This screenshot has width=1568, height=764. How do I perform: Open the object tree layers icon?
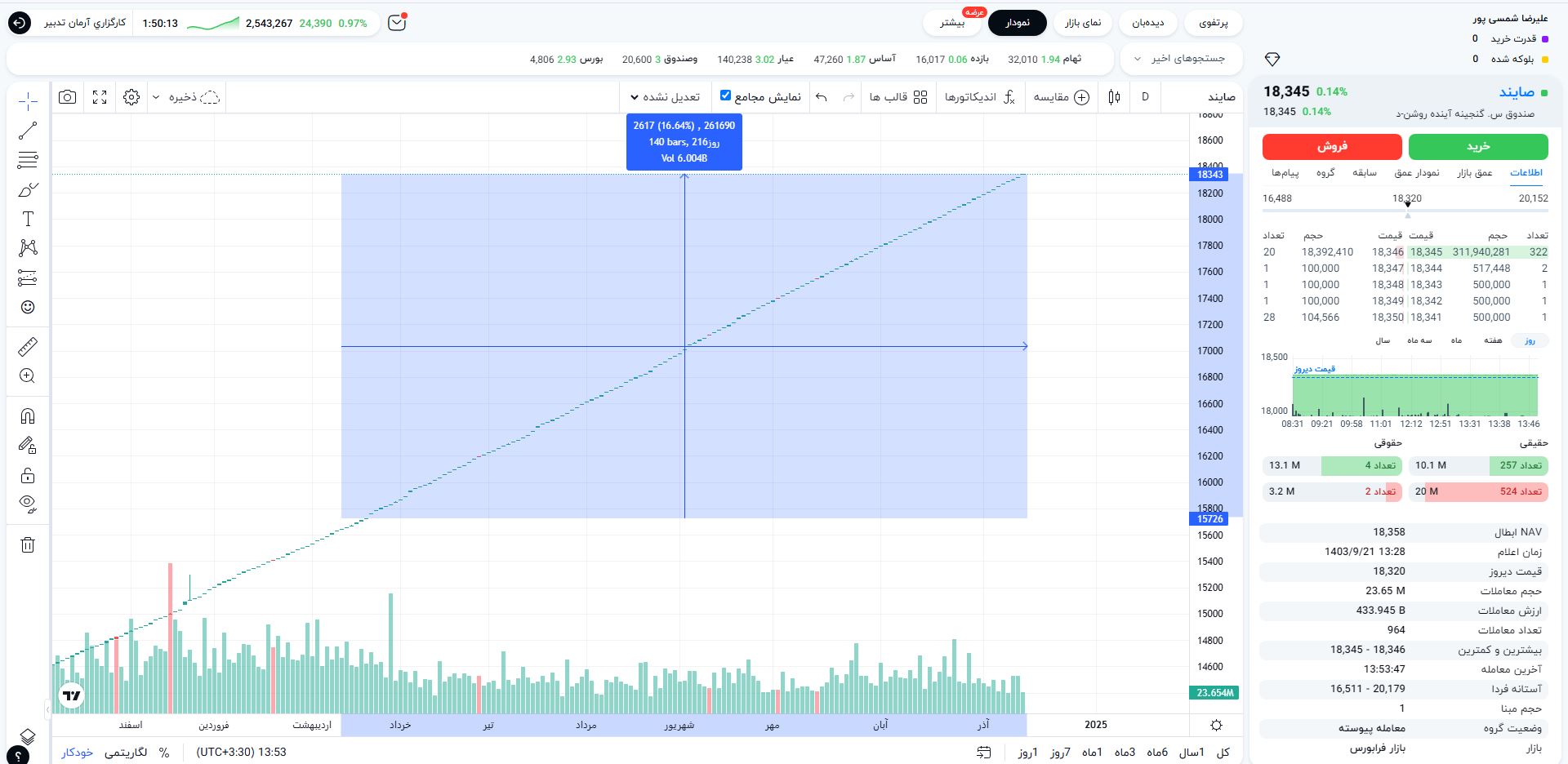coord(28,735)
